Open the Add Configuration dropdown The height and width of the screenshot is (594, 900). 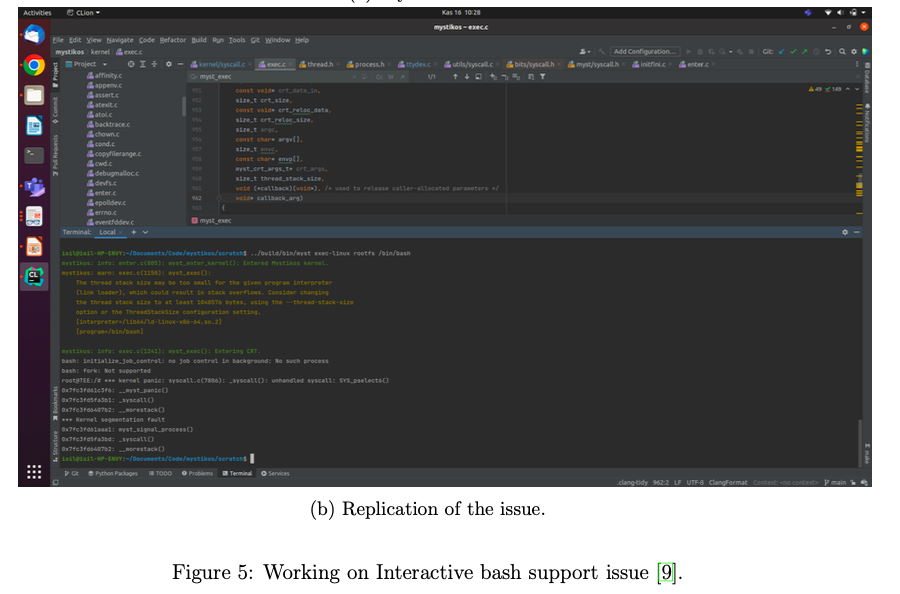coord(645,51)
